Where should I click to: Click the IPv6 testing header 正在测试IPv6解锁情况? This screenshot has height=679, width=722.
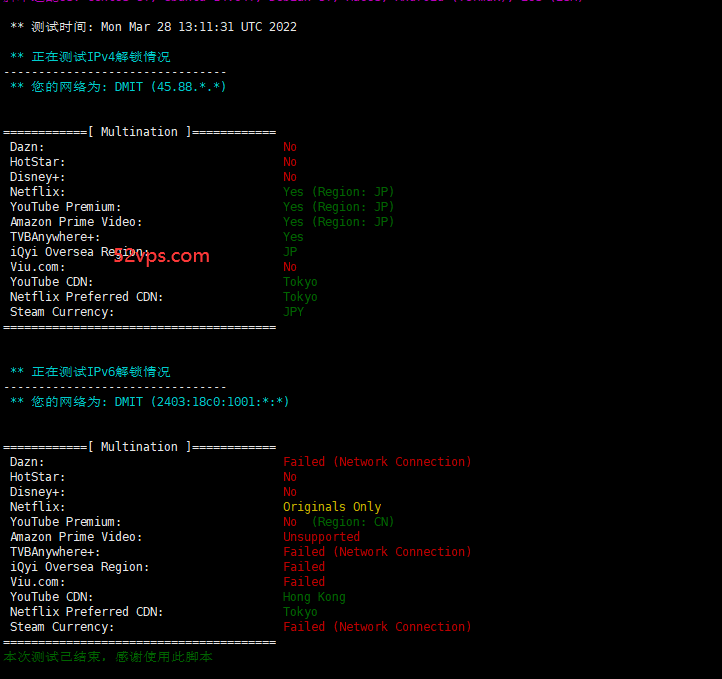[x=90, y=371]
